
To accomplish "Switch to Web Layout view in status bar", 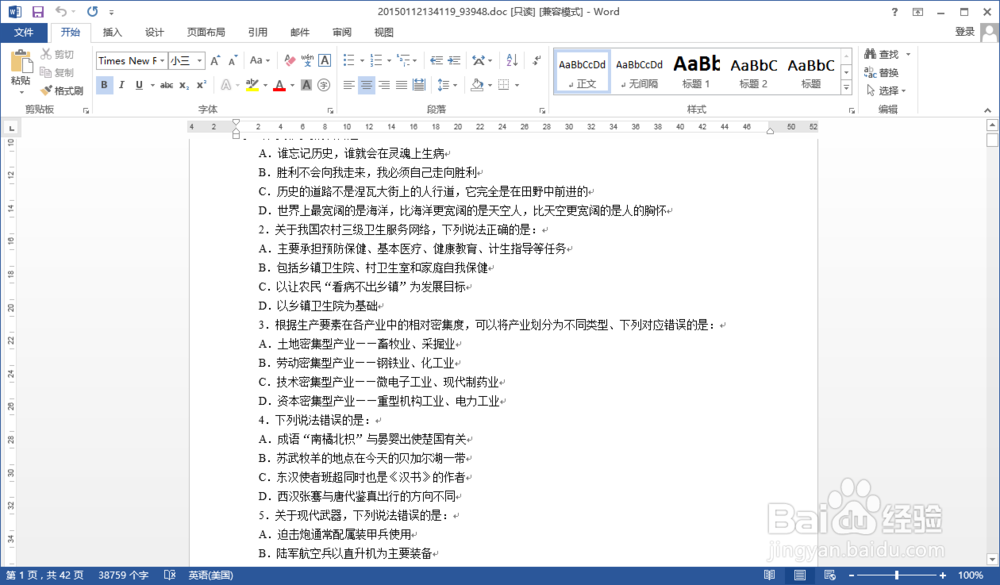I will click(830, 575).
